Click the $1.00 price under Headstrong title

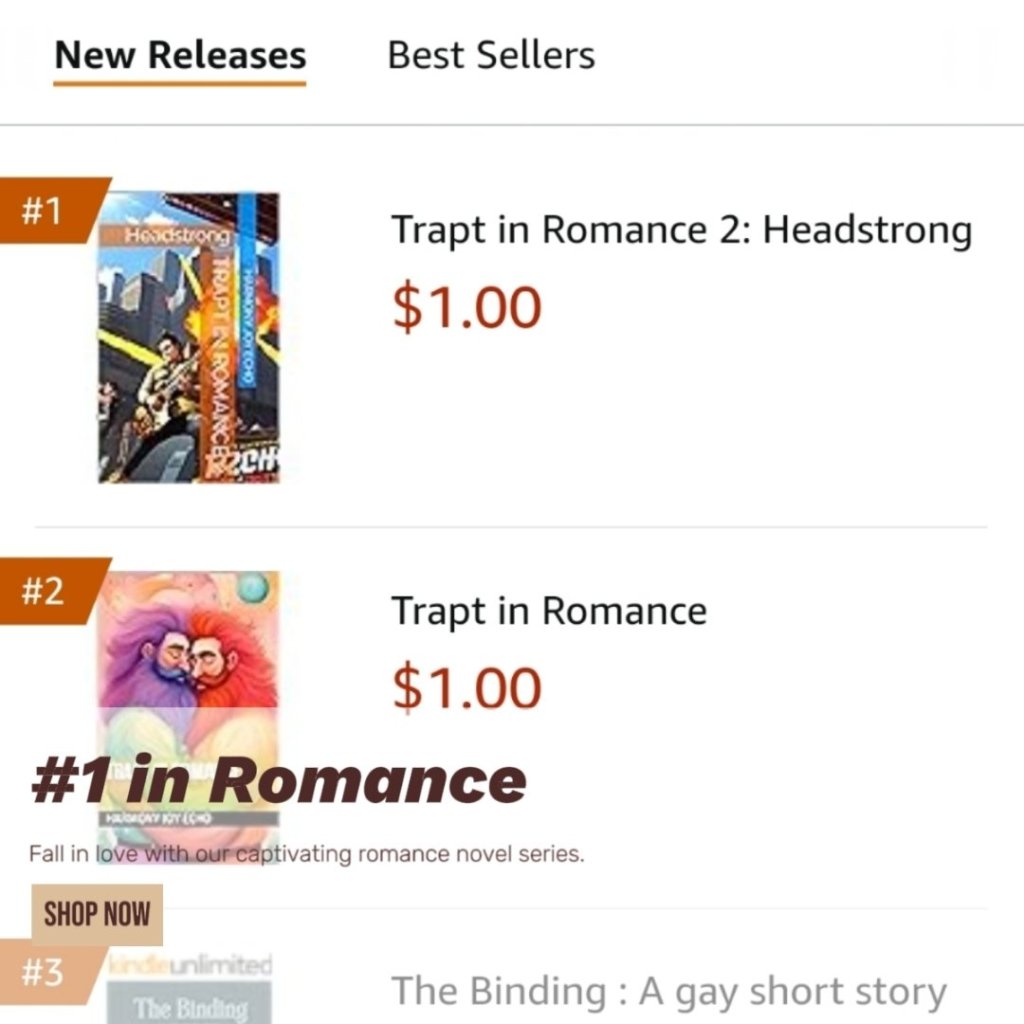pyautogui.click(x=466, y=307)
